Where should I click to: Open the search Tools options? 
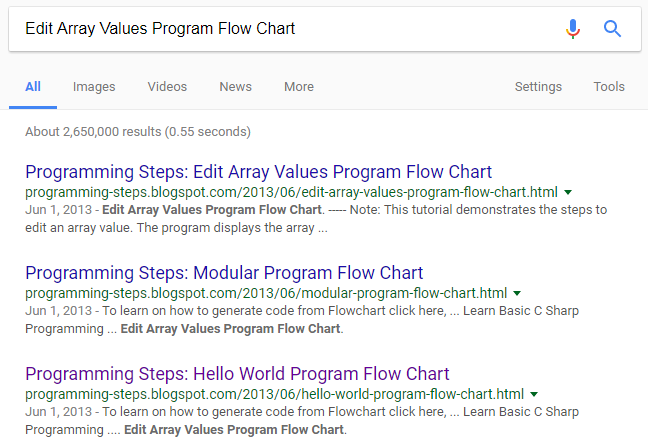[x=609, y=87]
